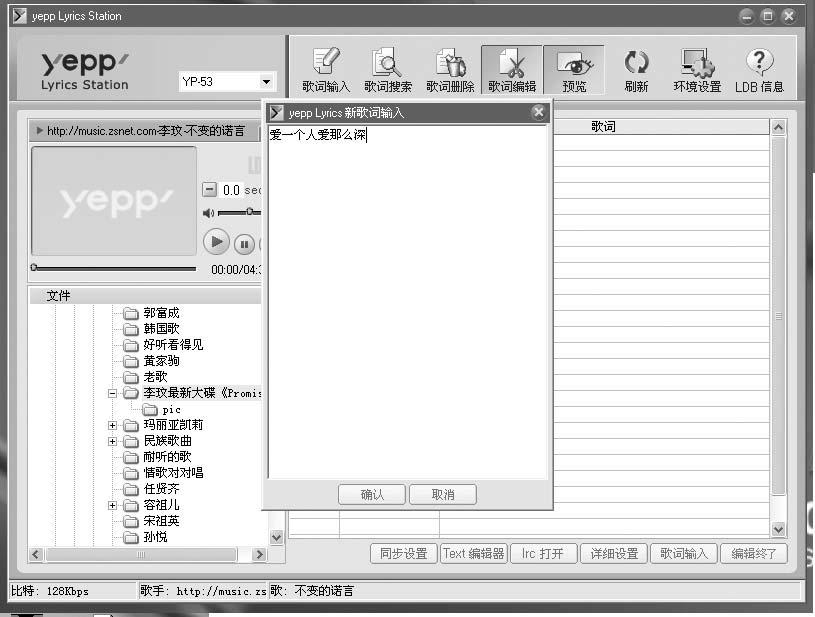Image resolution: width=815 pixels, height=617 pixels.
Task: Click the yepp logo display thumbnail
Action: (x=114, y=201)
